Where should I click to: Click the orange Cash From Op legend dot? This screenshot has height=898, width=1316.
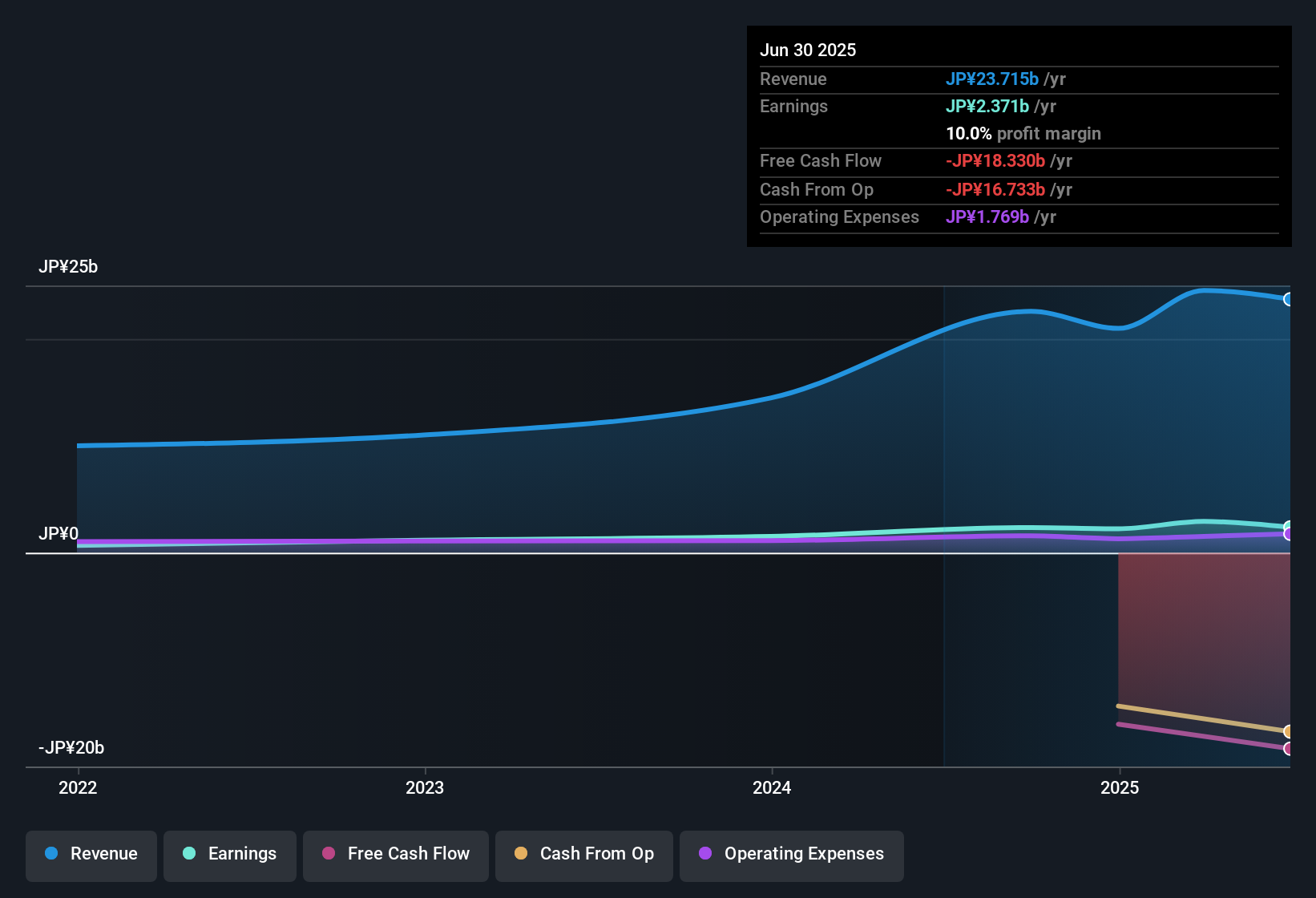tap(521, 854)
